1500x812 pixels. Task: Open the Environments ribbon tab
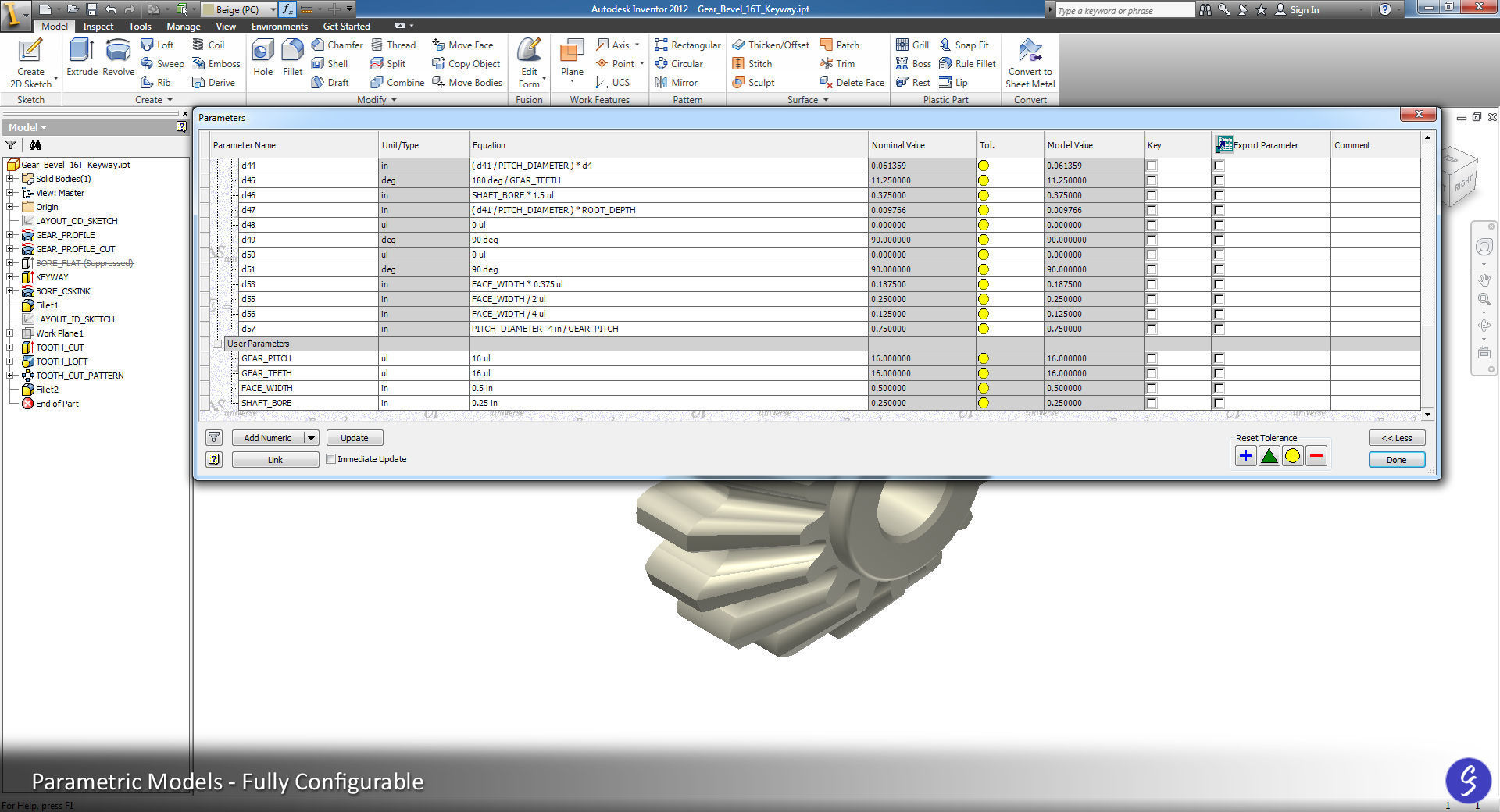[x=280, y=26]
